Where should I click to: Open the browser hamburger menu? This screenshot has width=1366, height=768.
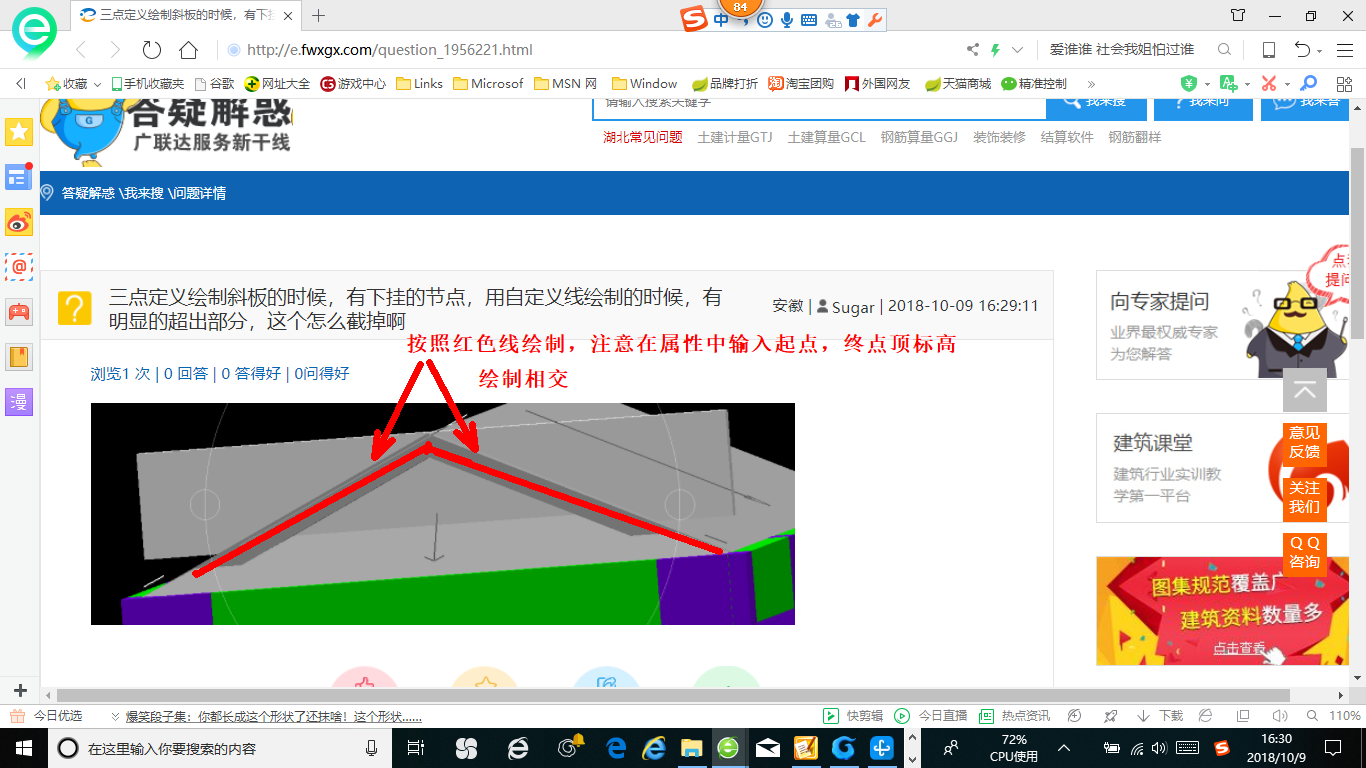(1344, 50)
